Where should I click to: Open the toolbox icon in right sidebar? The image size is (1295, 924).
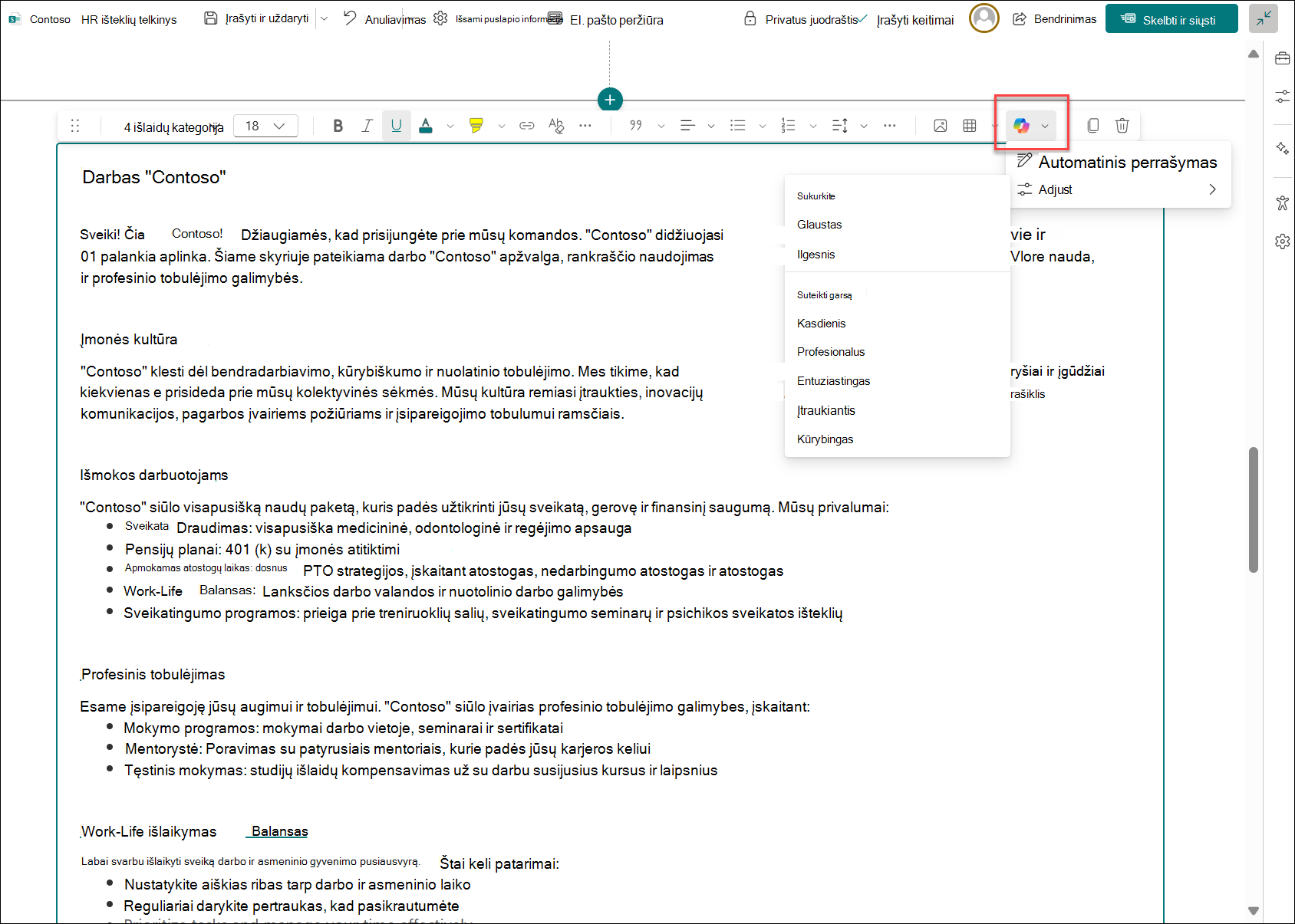1282,58
